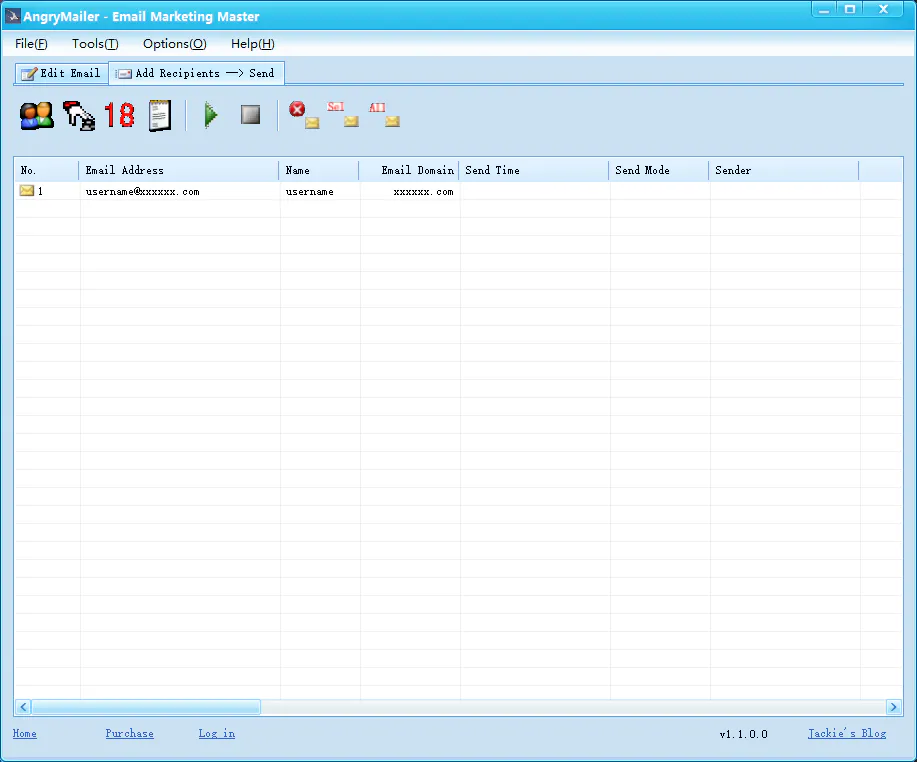The width and height of the screenshot is (917, 762).
Task: Click the red 18 toolbar icon
Action: tap(119, 115)
